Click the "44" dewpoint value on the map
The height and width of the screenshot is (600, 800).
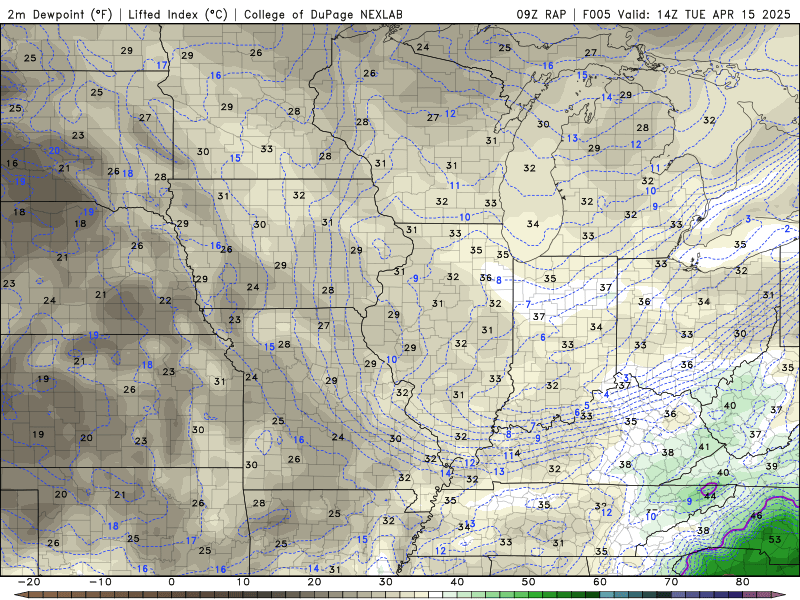710,496
